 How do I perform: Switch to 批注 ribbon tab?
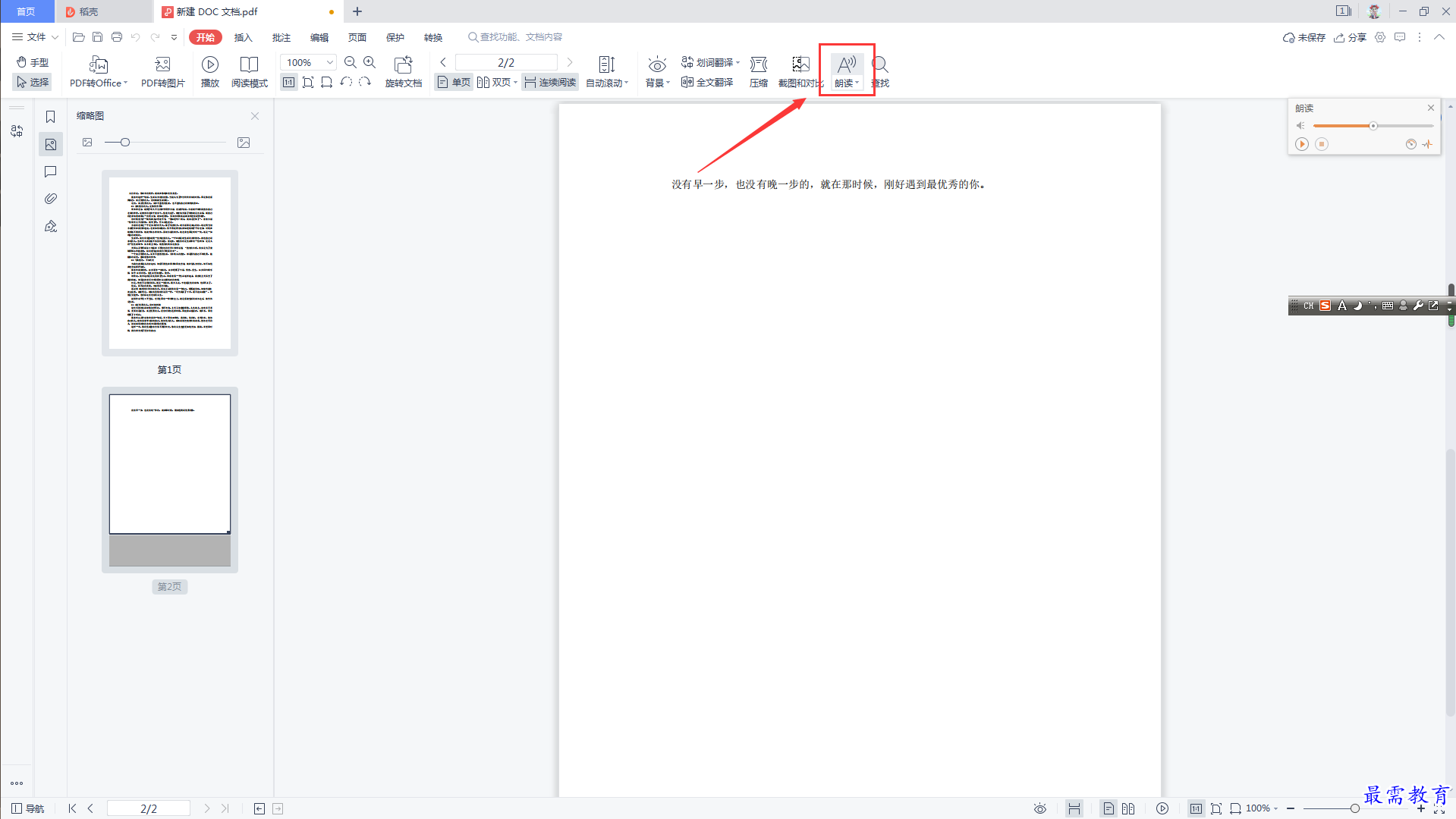pos(281,37)
